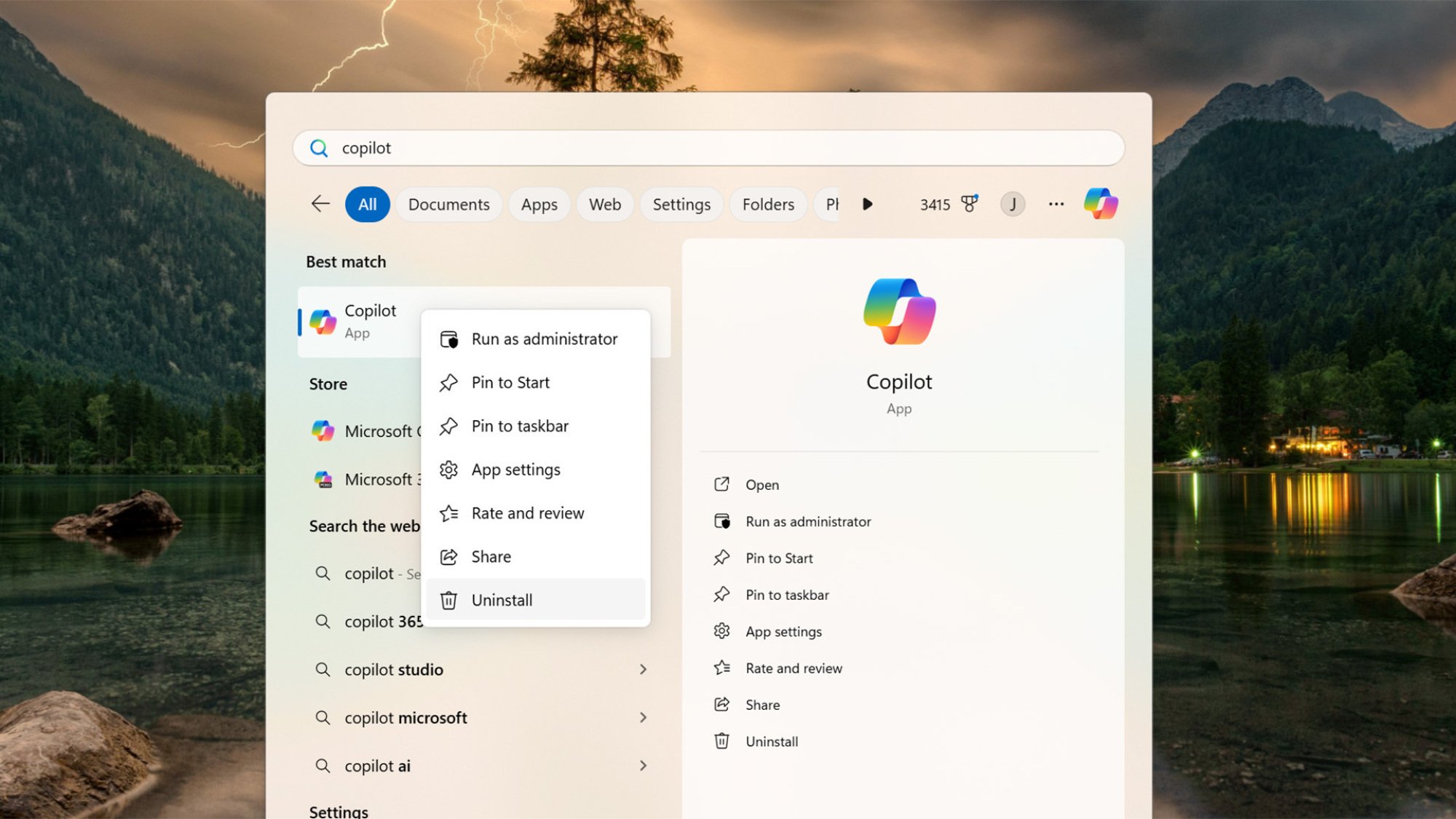Click the hidden filters overflow arrow
Image resolution: width=1456 pixels, height=819 pixels.
click(x=866, y=204)
